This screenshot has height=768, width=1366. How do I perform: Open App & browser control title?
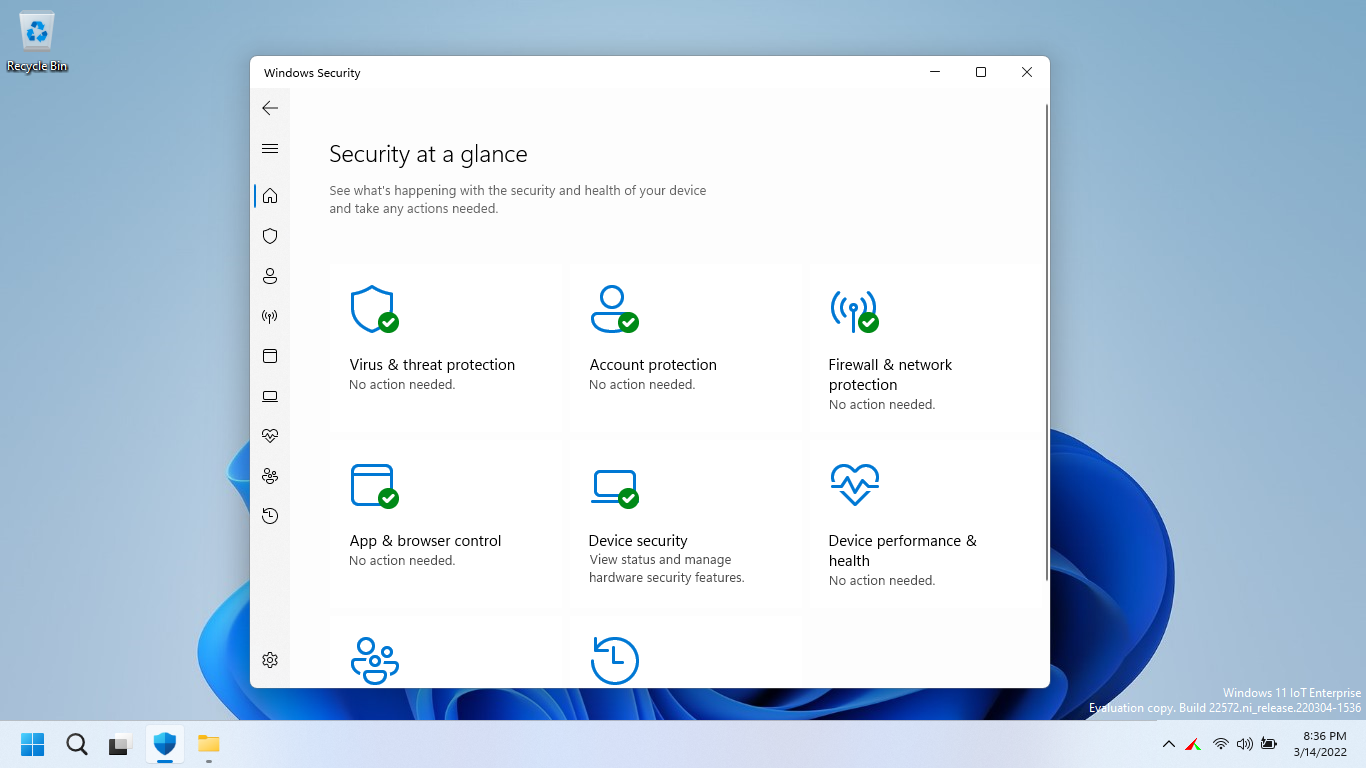(x=425, y=541)
